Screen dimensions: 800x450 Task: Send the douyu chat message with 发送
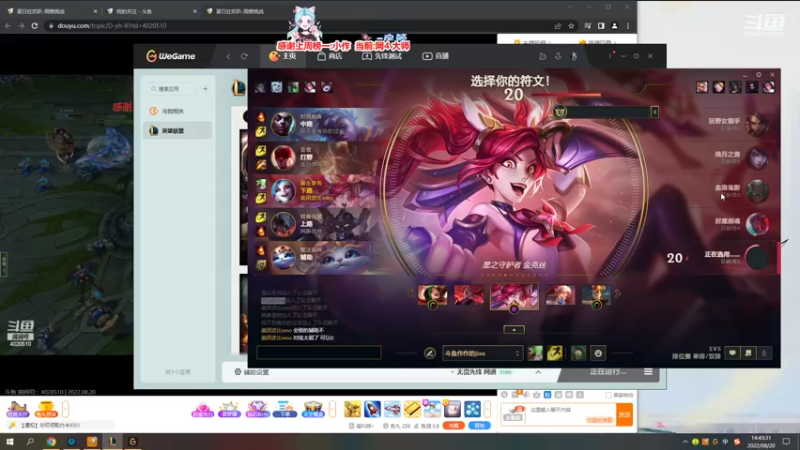625,414
